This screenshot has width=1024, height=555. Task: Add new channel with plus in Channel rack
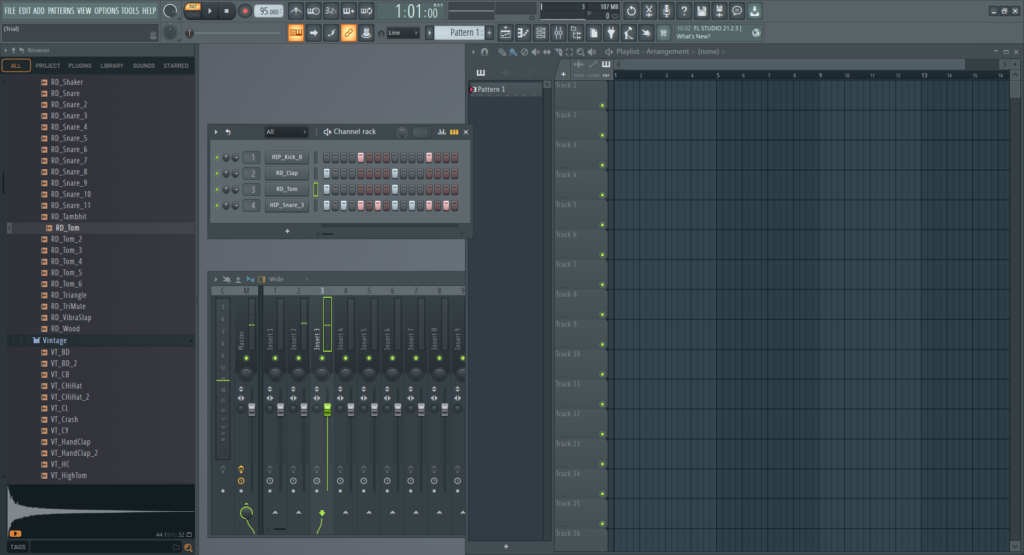[x=287, y=231]
